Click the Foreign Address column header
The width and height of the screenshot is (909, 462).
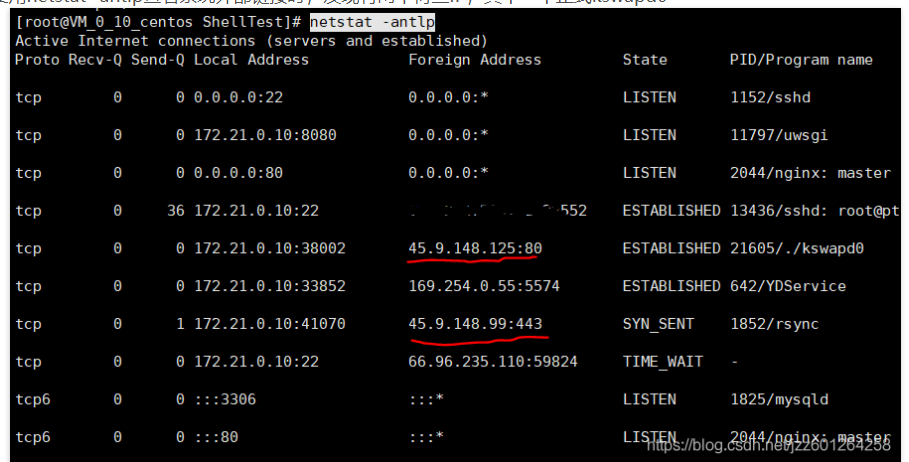[474, 60]
